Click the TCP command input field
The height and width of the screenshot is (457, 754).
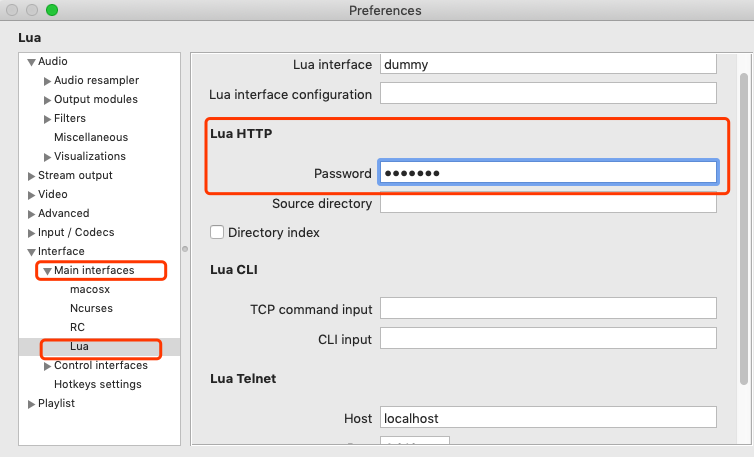click(547, 309)
